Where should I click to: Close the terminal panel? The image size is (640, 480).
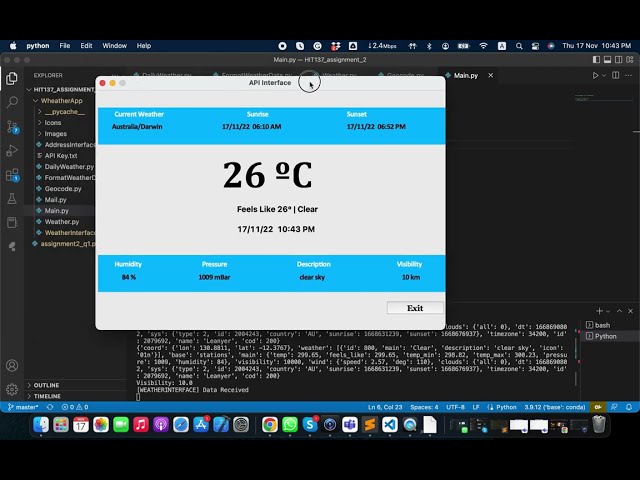[631, 311]
